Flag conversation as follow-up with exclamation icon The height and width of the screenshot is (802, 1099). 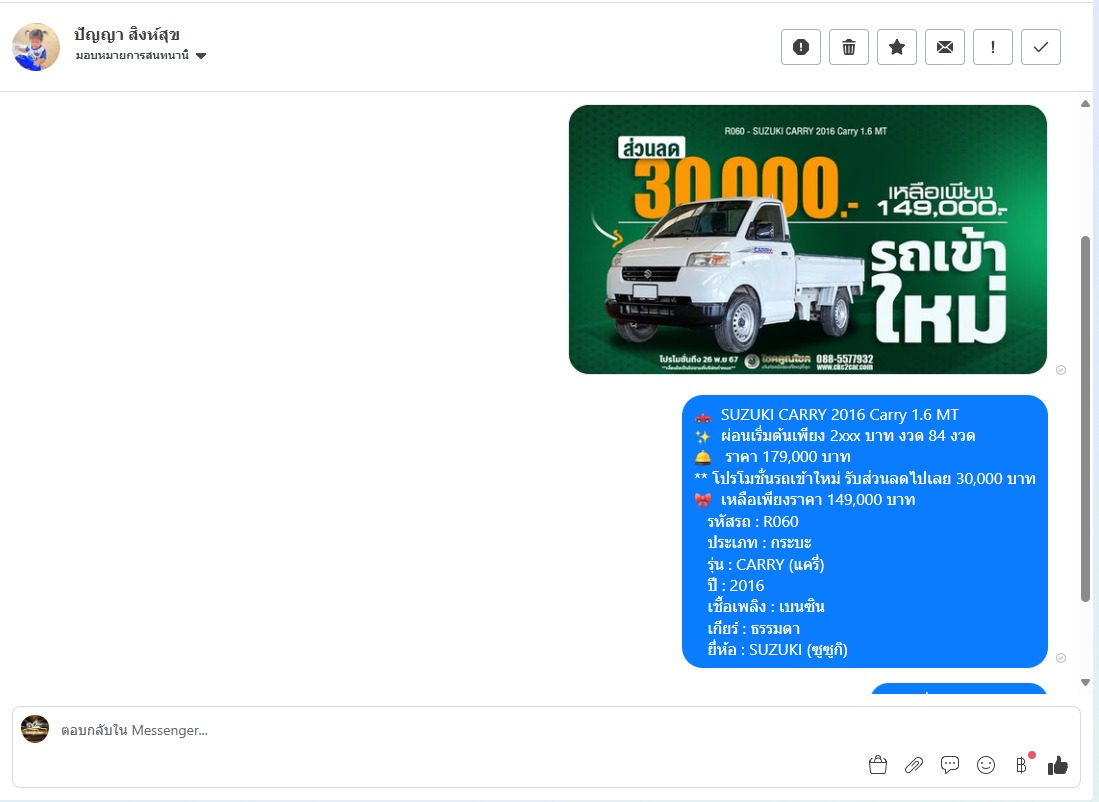992,47
